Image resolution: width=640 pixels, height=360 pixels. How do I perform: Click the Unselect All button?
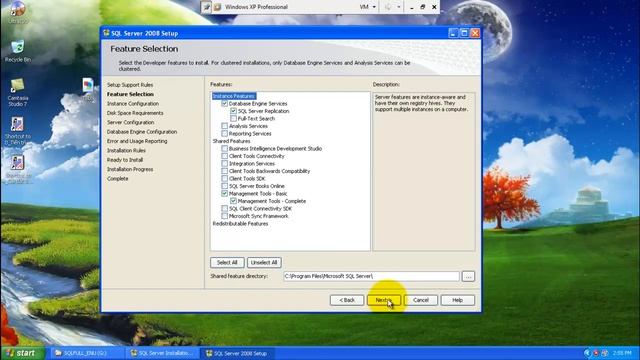coord(264,262)
